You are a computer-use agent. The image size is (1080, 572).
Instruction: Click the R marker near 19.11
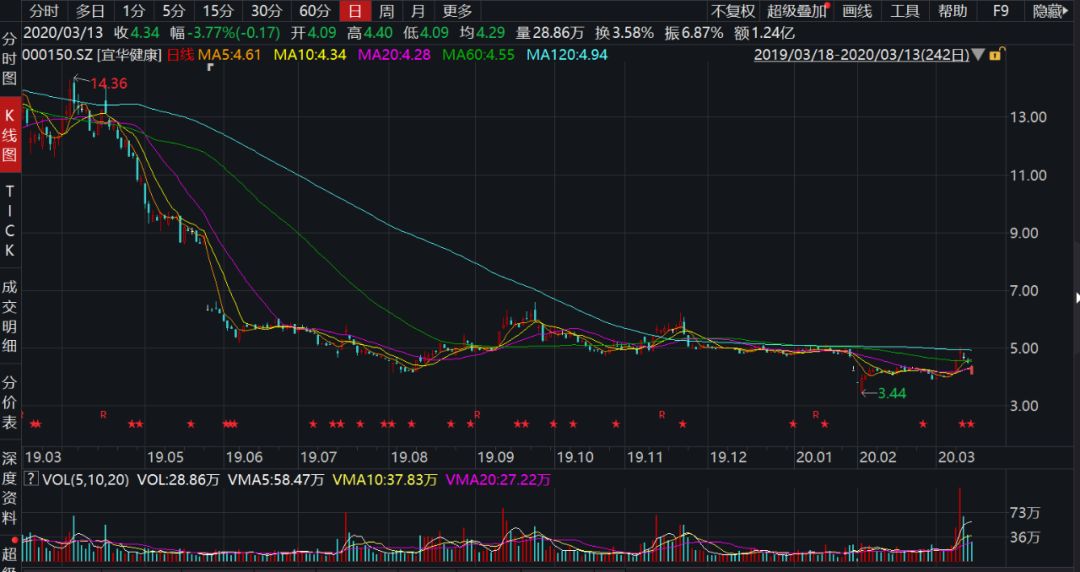661,413
